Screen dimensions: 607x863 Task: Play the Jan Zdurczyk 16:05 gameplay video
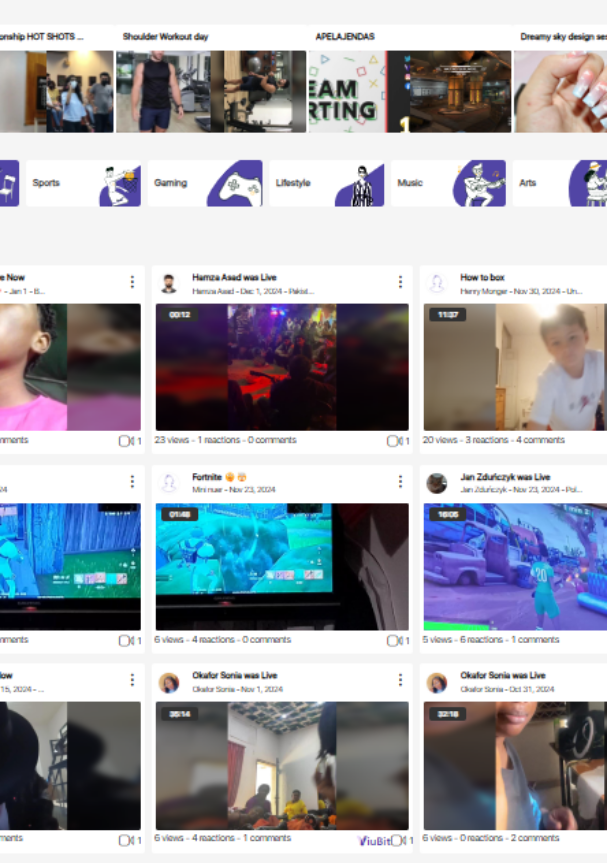(515, 567)
